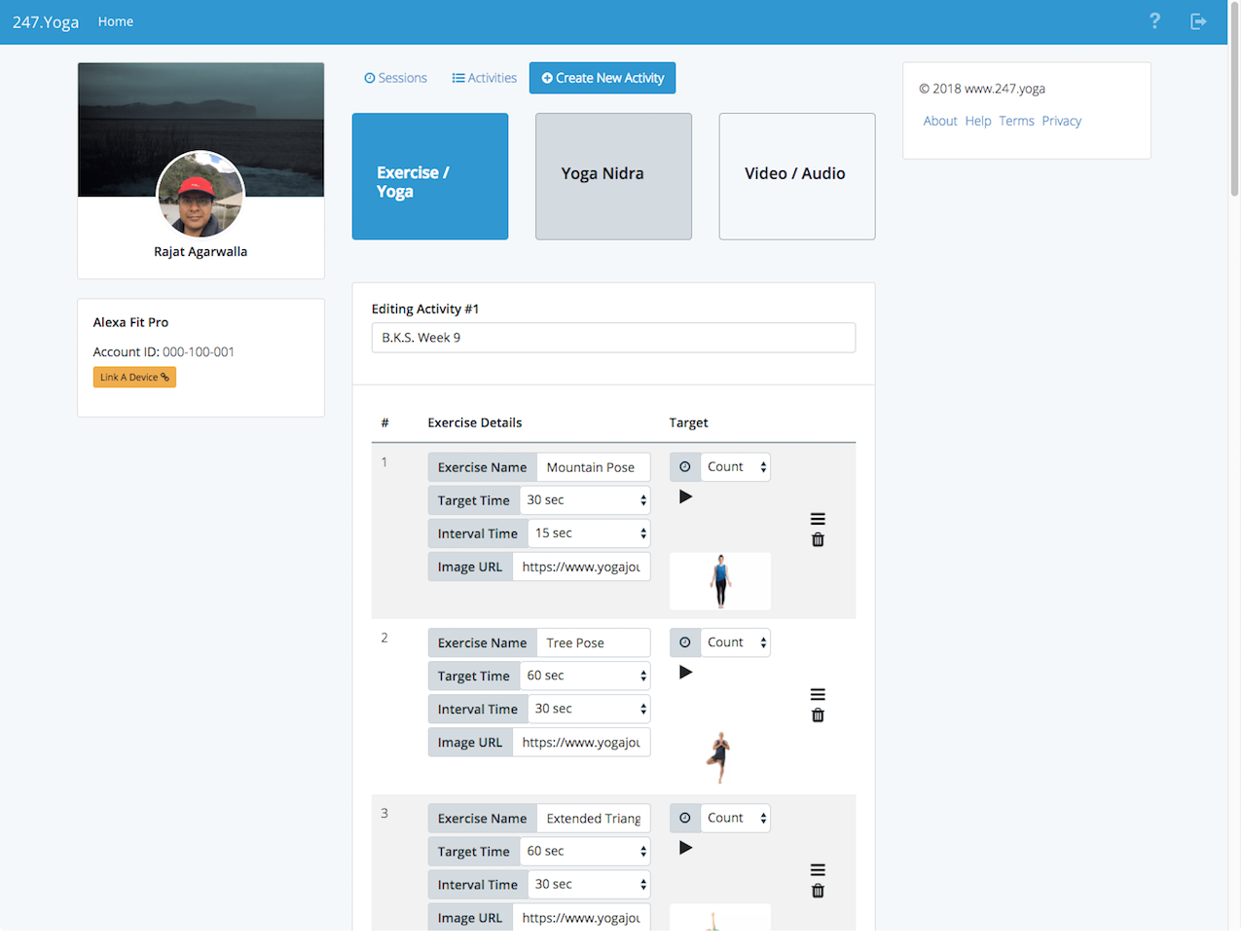Switch to the Sessions tab

pyautogui.click(x=395, y=78)
